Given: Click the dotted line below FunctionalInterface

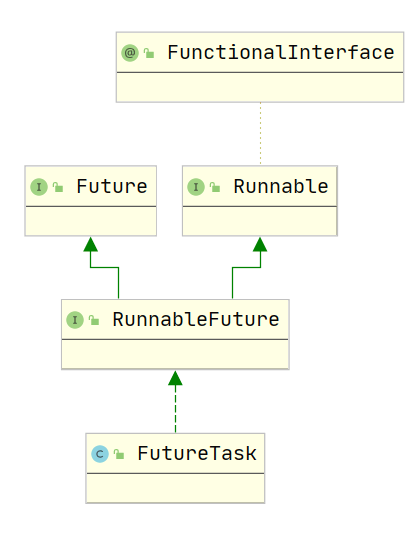Looking at the screenshot, I should pos(260,133).
